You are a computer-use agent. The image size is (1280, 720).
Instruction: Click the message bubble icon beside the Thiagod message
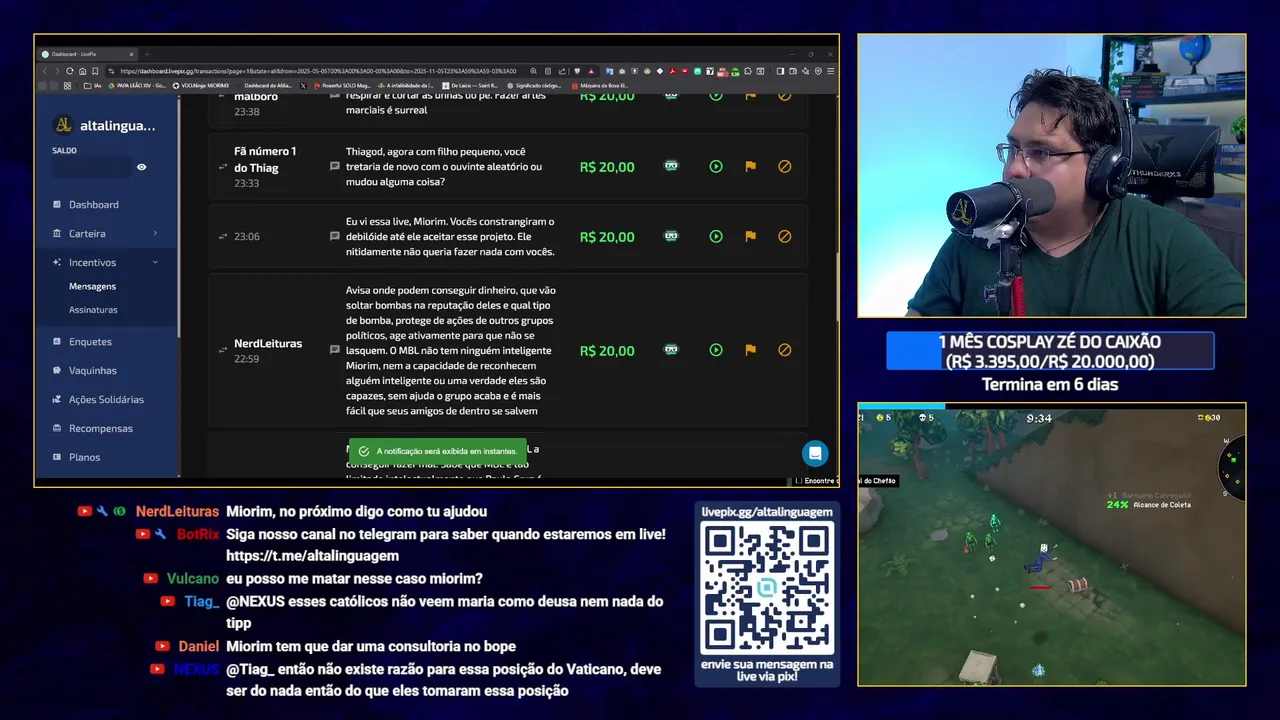(335, 167)
